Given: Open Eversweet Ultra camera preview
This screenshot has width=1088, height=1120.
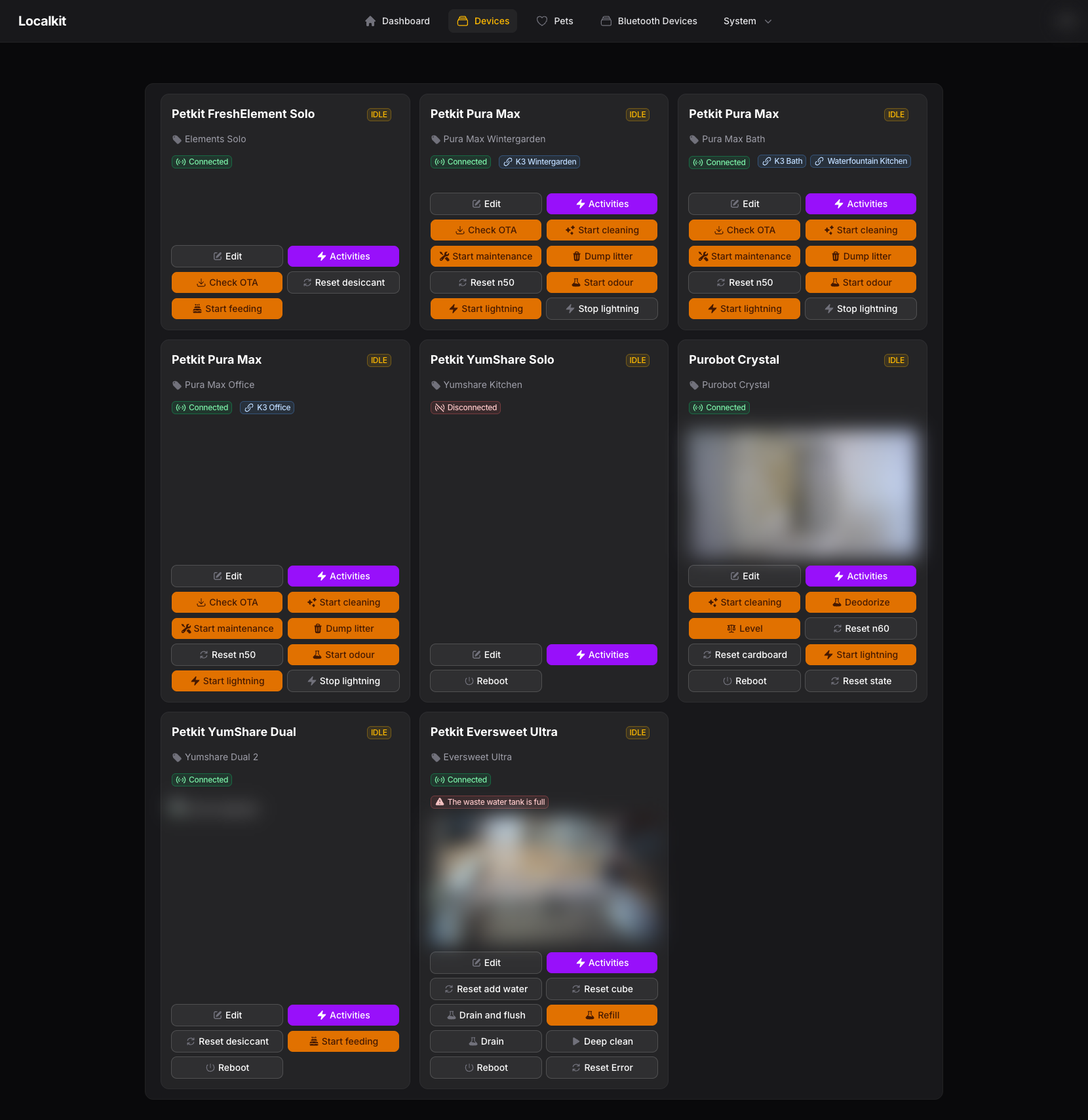Looking at the screenshot, I should point(544,878).
